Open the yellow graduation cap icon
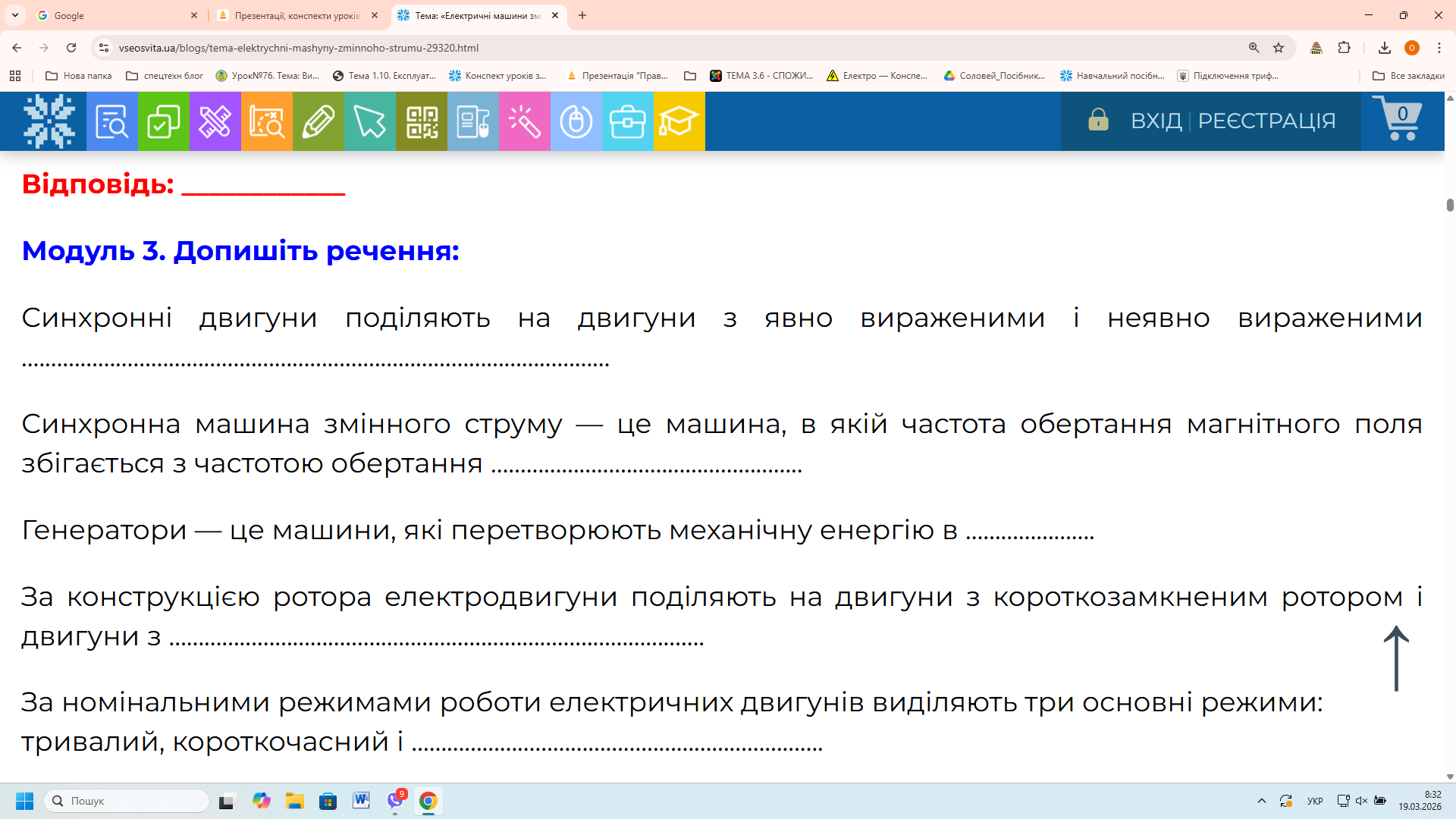The width and height of the screenshot is (1456, 819). [679, 121]
